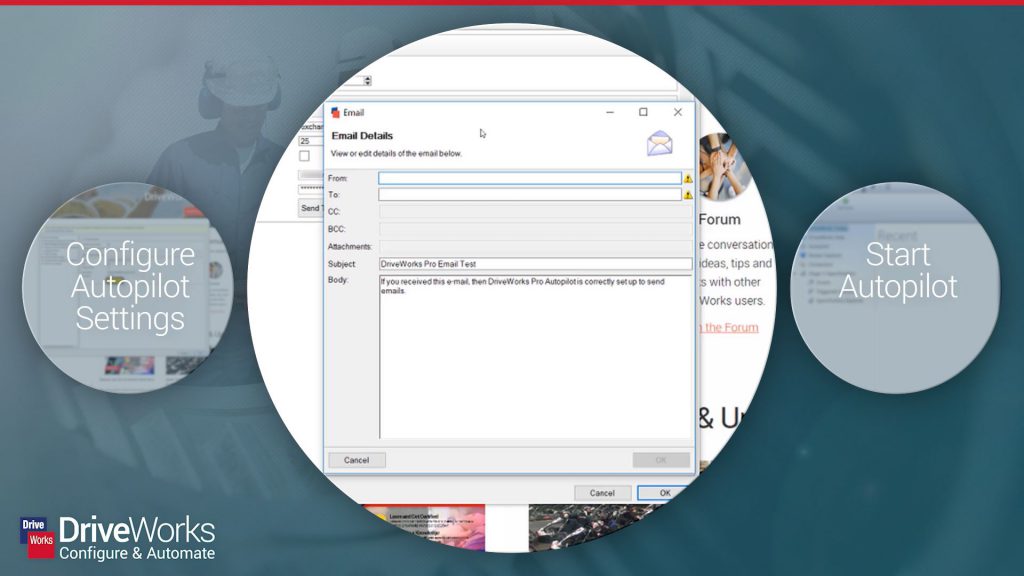This screenshot has width=1024, height=576.
Task: Click the Send Test button behind dialog
Action: [312, 208]
